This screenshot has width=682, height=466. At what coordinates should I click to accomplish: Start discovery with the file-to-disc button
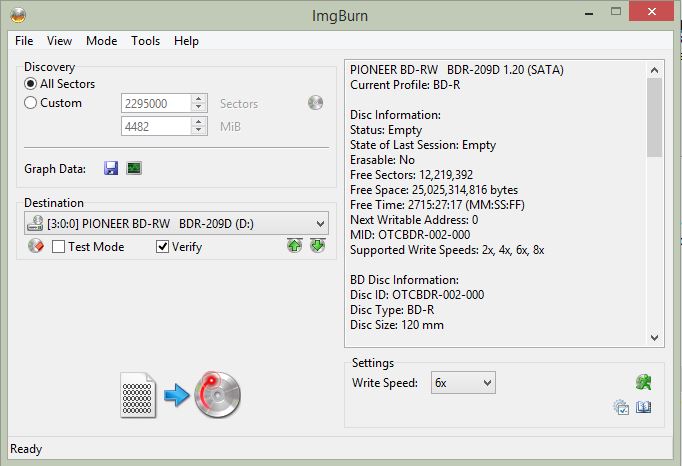coord(180,395)
